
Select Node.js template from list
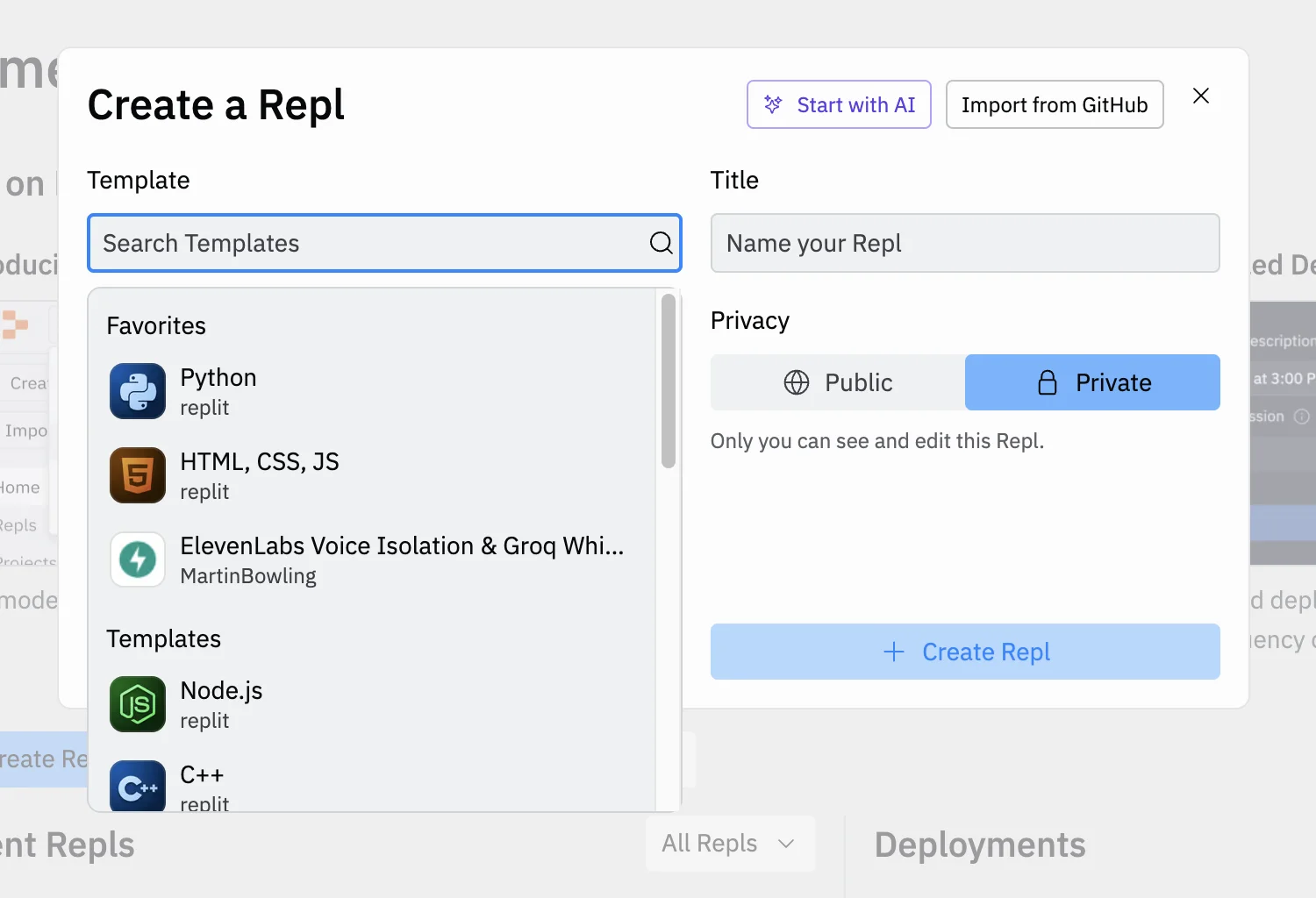[221, 704]
